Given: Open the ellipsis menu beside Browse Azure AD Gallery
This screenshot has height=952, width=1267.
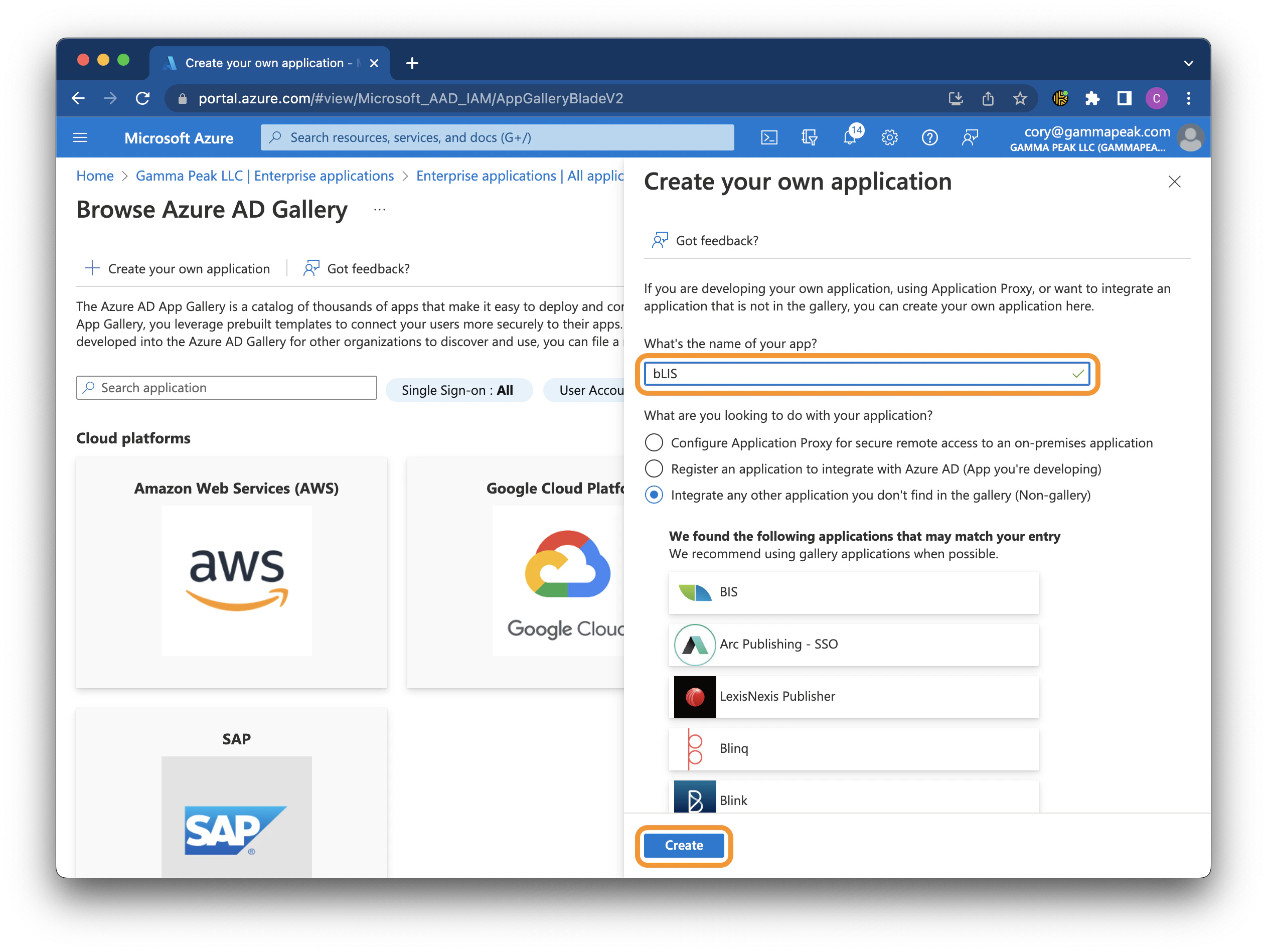Looking at the screenshot, I should point(380,209).
